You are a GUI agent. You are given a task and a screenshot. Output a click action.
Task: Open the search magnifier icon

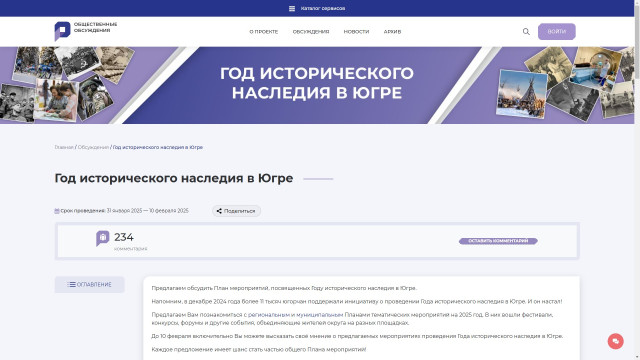(526, 31)
